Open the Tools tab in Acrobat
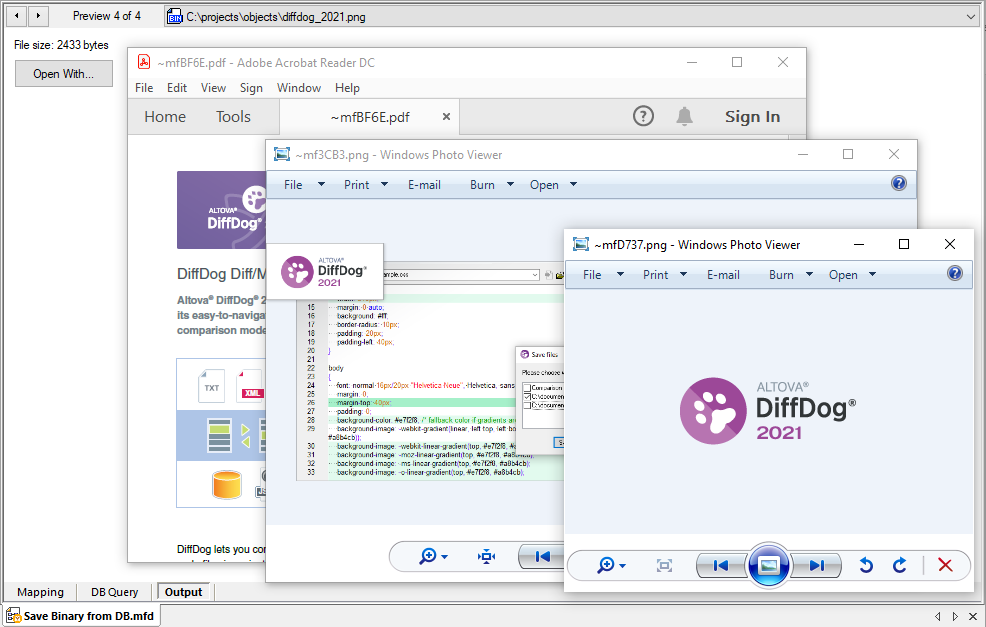 click(233, 117)
